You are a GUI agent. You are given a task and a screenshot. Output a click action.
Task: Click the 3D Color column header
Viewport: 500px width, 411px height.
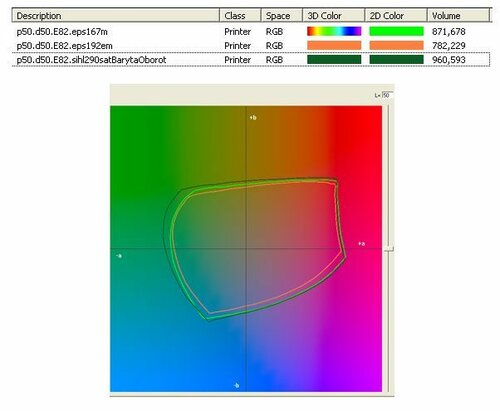333,16
